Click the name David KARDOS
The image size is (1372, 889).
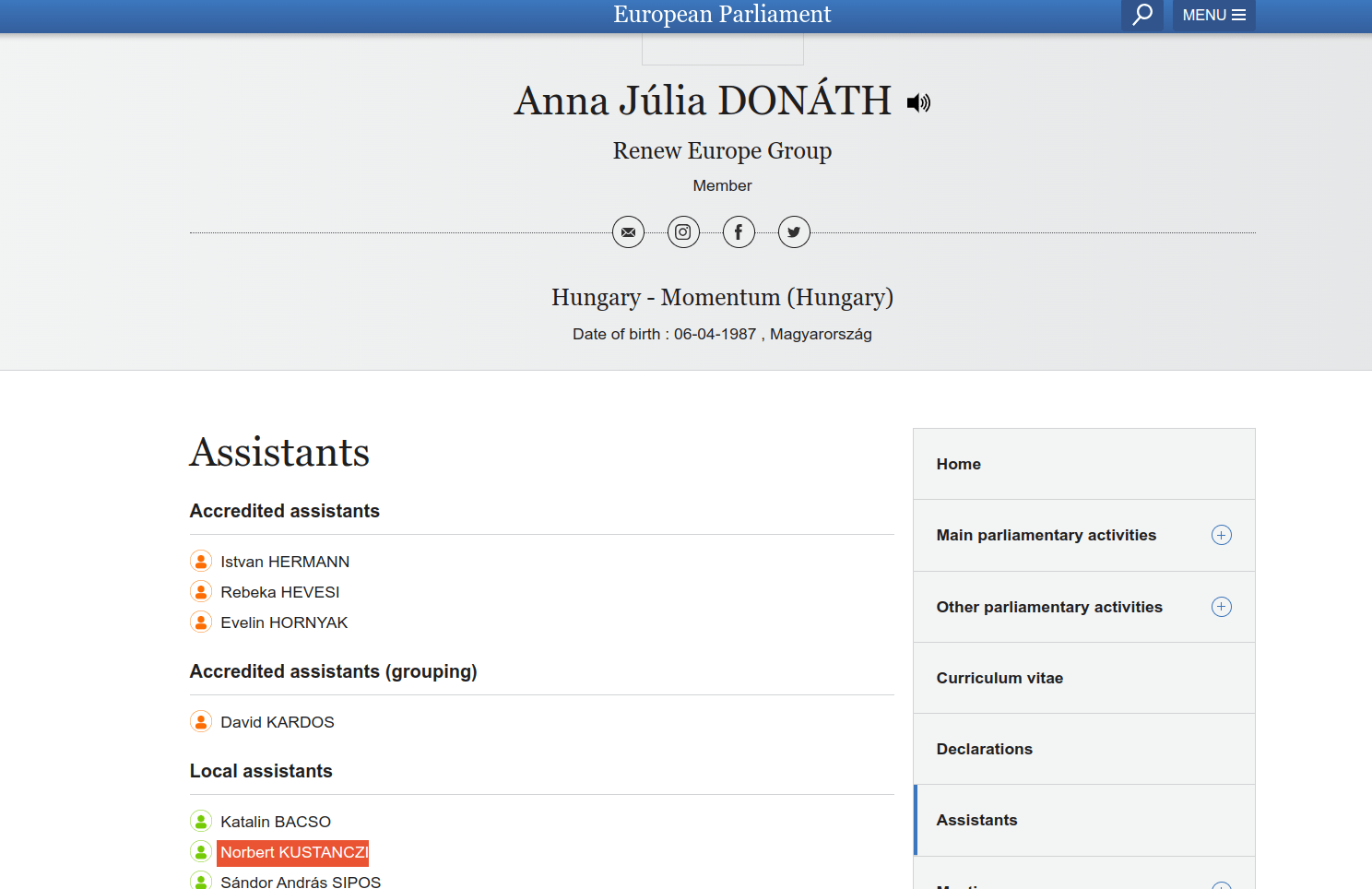278,722
